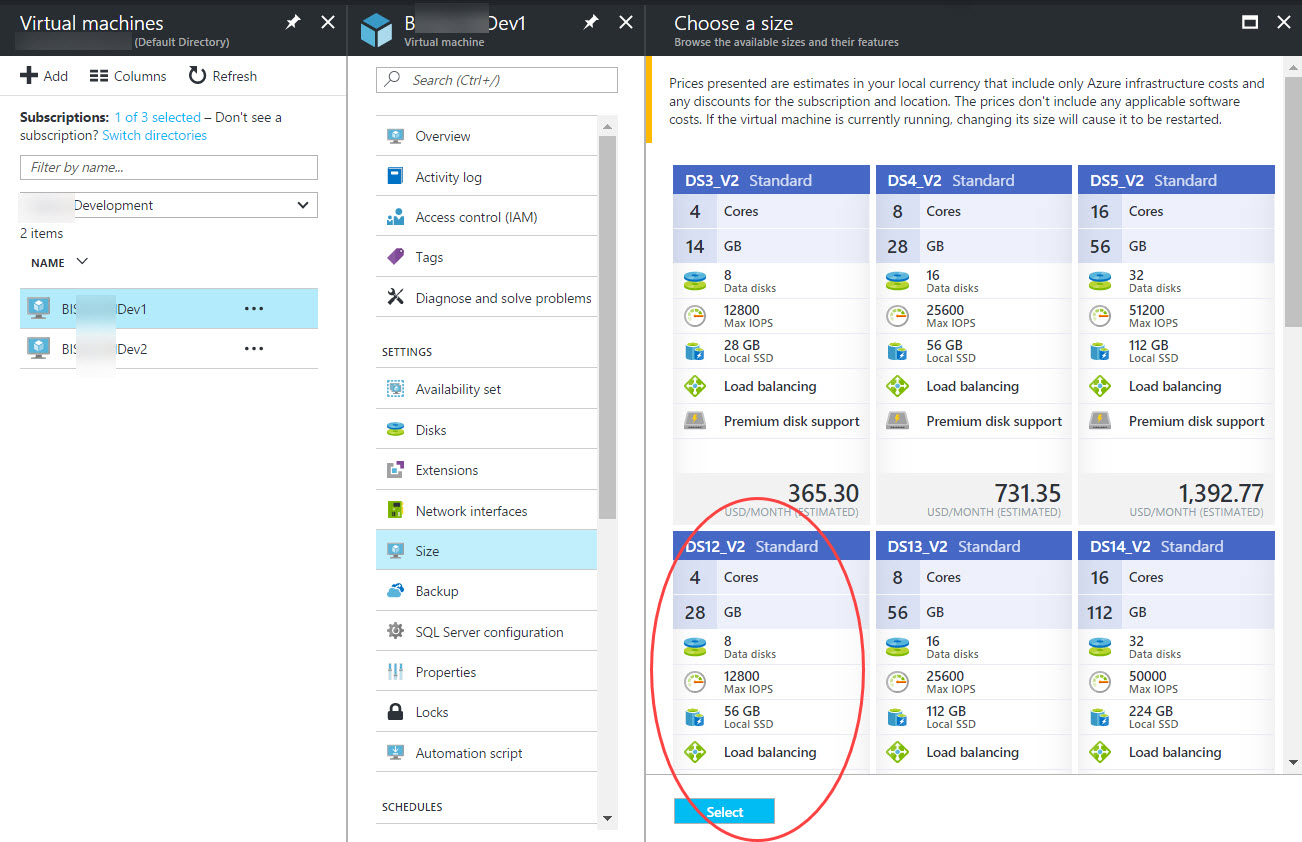
Task: Click the DS3_V2 Max IOPS gauge icon
Action: point(695,316)
